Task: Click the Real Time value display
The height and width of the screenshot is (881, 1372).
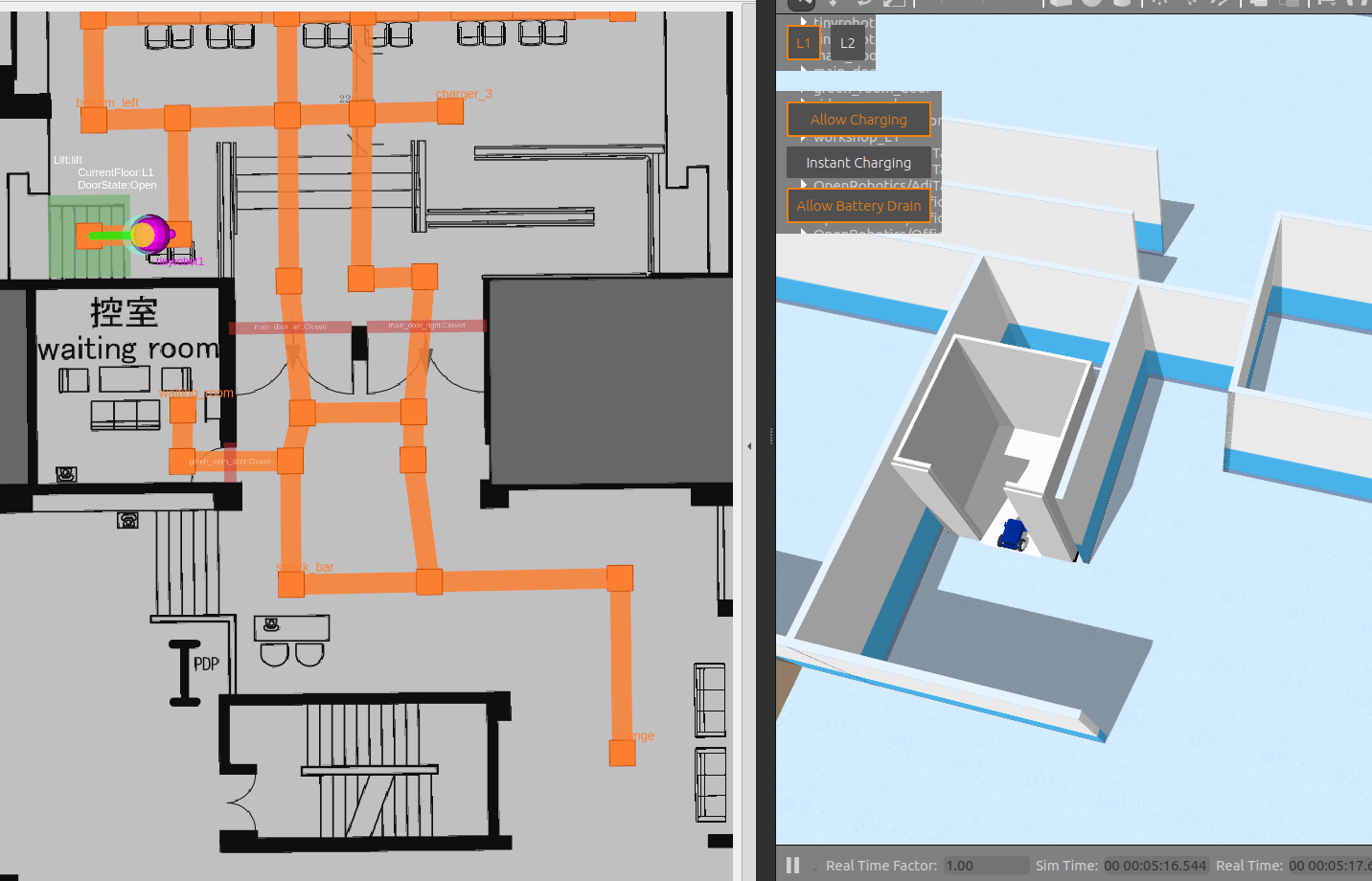Action: click(1330, 866)
